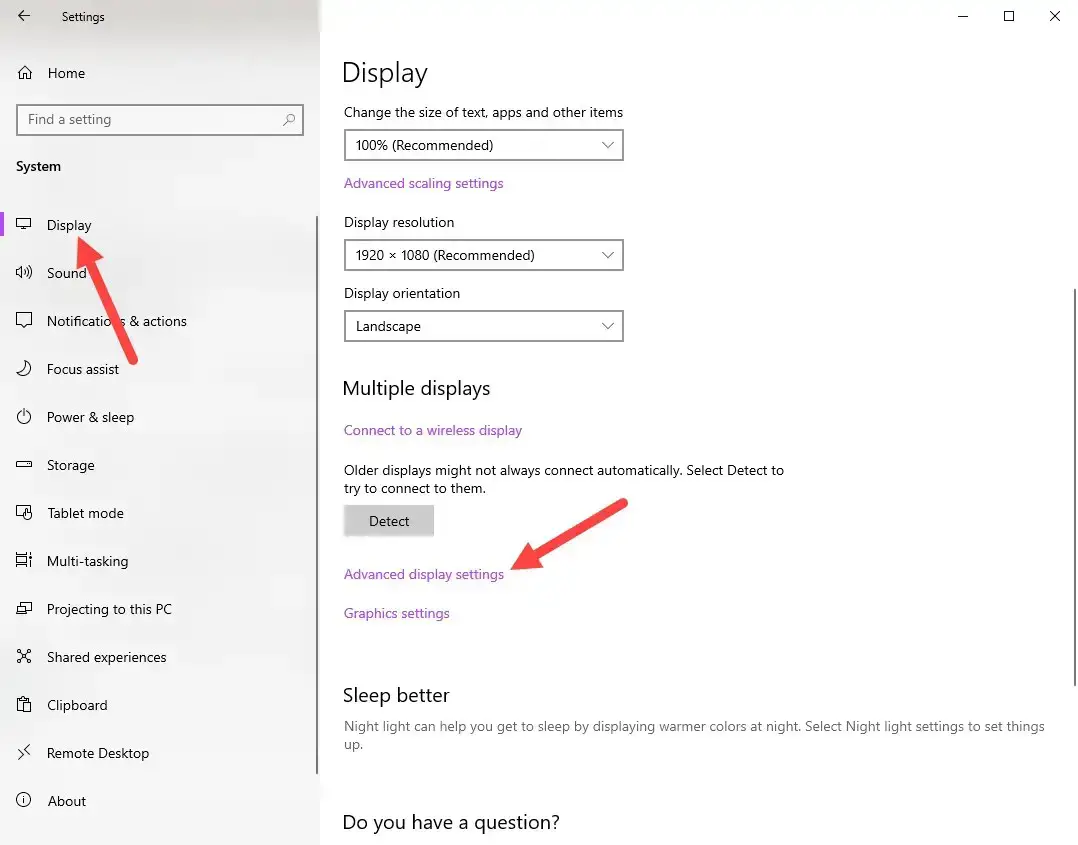Screen dimensions: 1078x845
Task: Open Advanced display settings
Action: 423,574
